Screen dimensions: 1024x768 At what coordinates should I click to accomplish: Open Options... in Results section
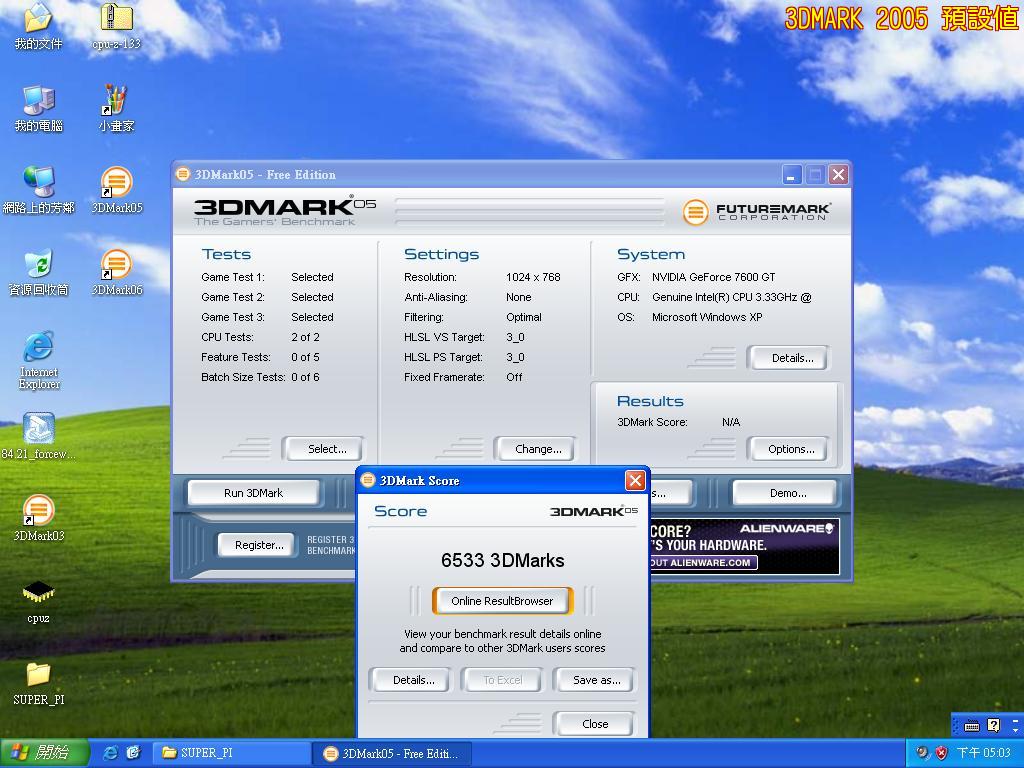click(x=790, y=449)
